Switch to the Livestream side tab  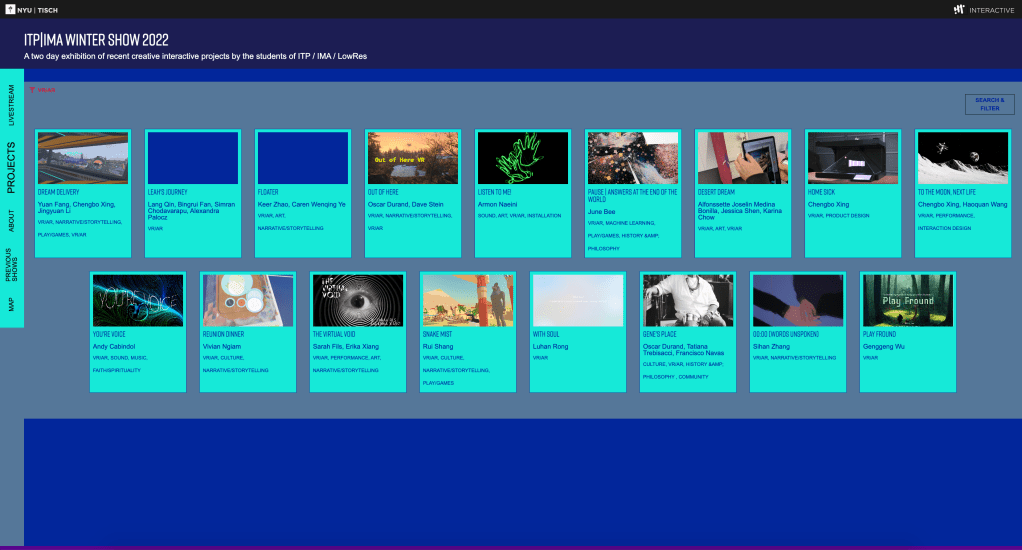(x=12, y=103)
